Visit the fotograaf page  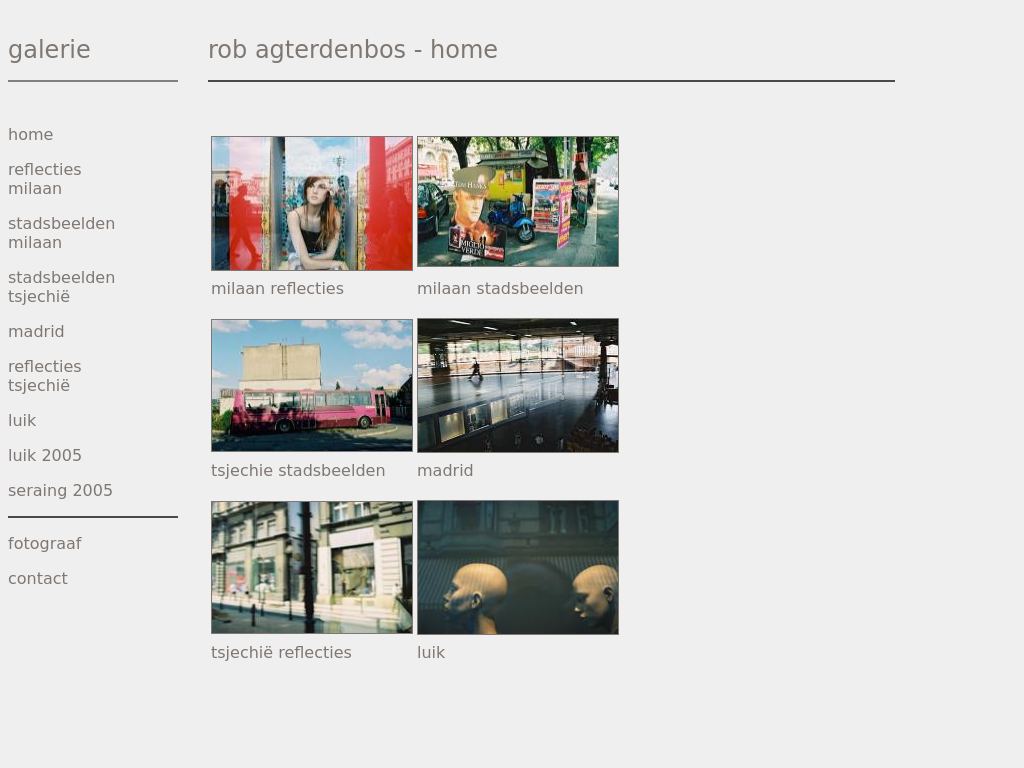coord(44,544)
